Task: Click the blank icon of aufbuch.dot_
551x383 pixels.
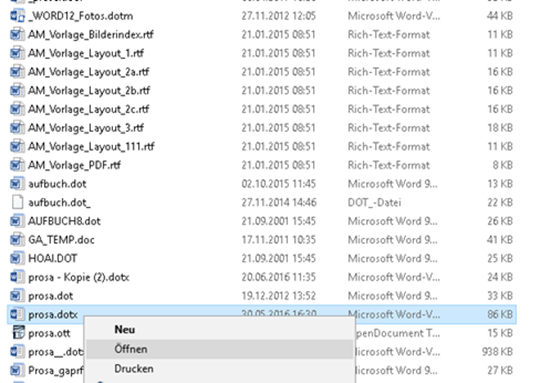Action: (x=18, y=202)
